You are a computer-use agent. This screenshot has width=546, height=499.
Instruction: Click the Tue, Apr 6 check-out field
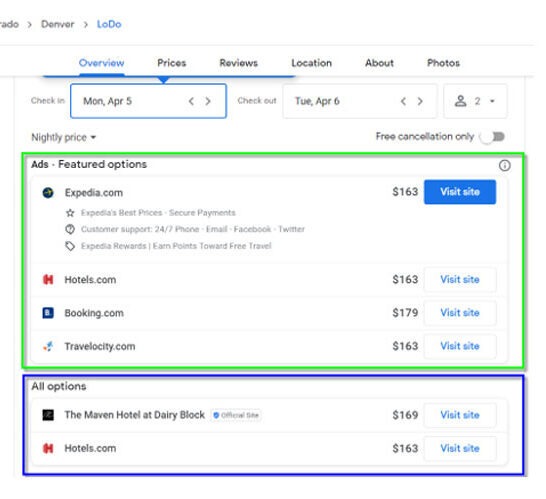click(360, 101)
